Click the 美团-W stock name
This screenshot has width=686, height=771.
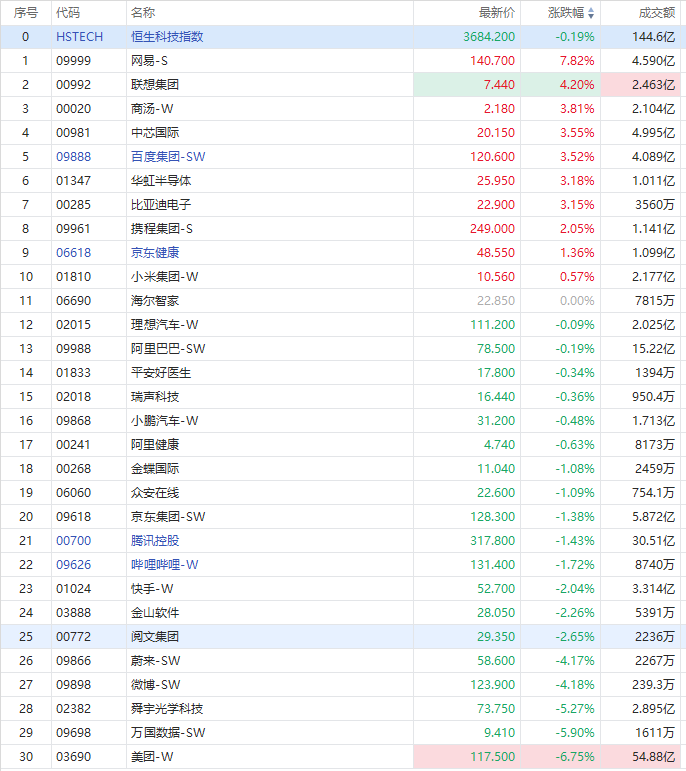pos(152,757)
